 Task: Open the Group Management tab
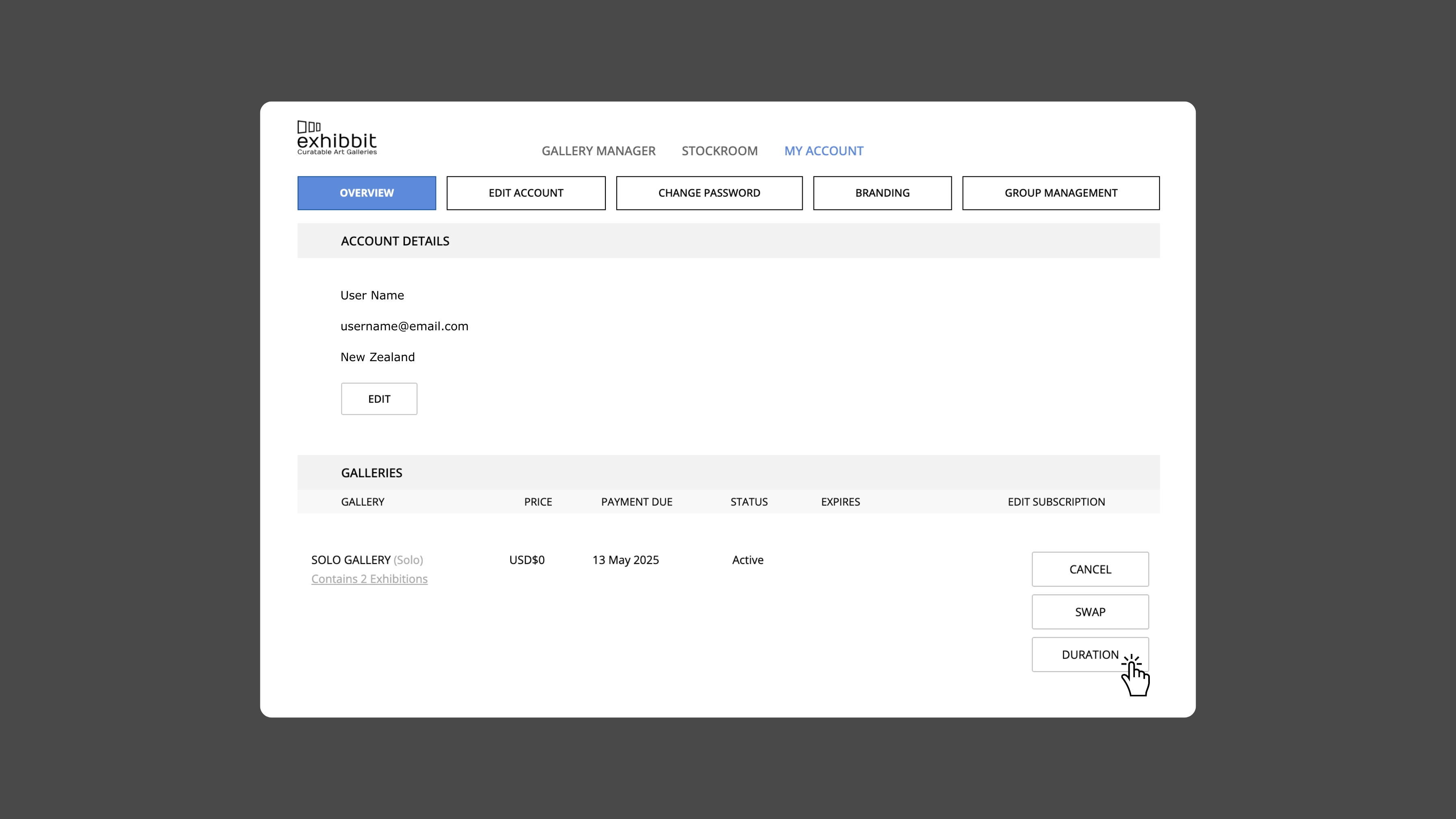[1061, 193]
